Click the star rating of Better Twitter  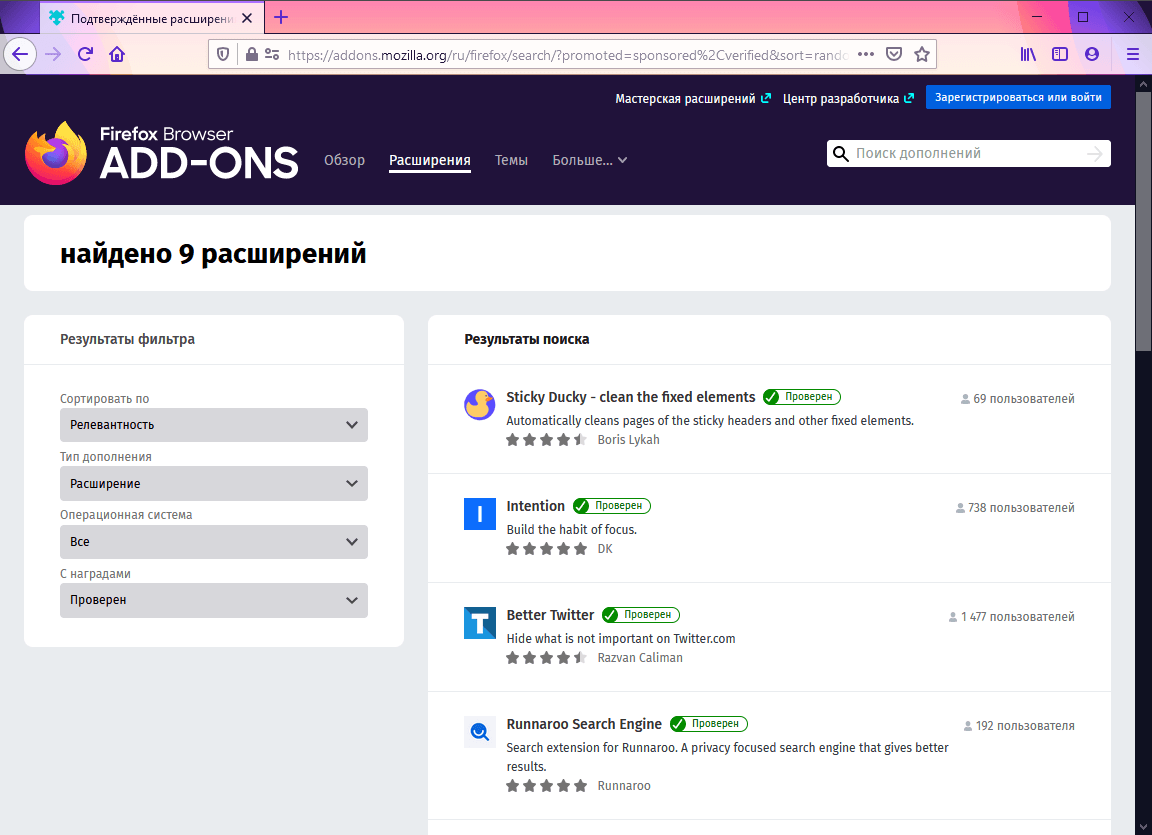pyautogui.click(x=546, y=658)
